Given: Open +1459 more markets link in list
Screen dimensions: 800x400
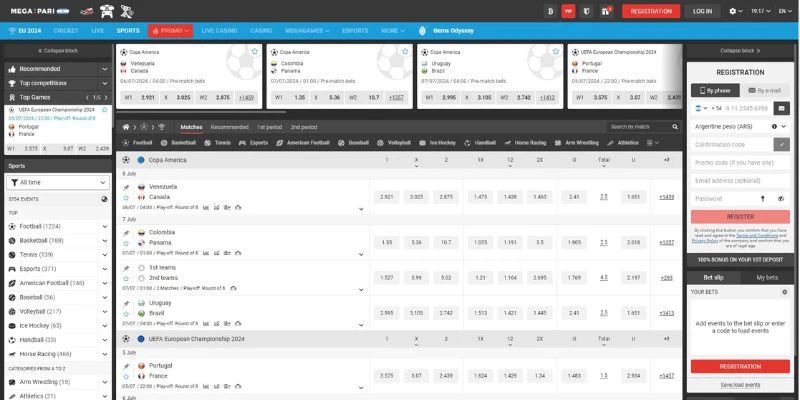Looking at the screenshot, I should click(x=666, y=197).
